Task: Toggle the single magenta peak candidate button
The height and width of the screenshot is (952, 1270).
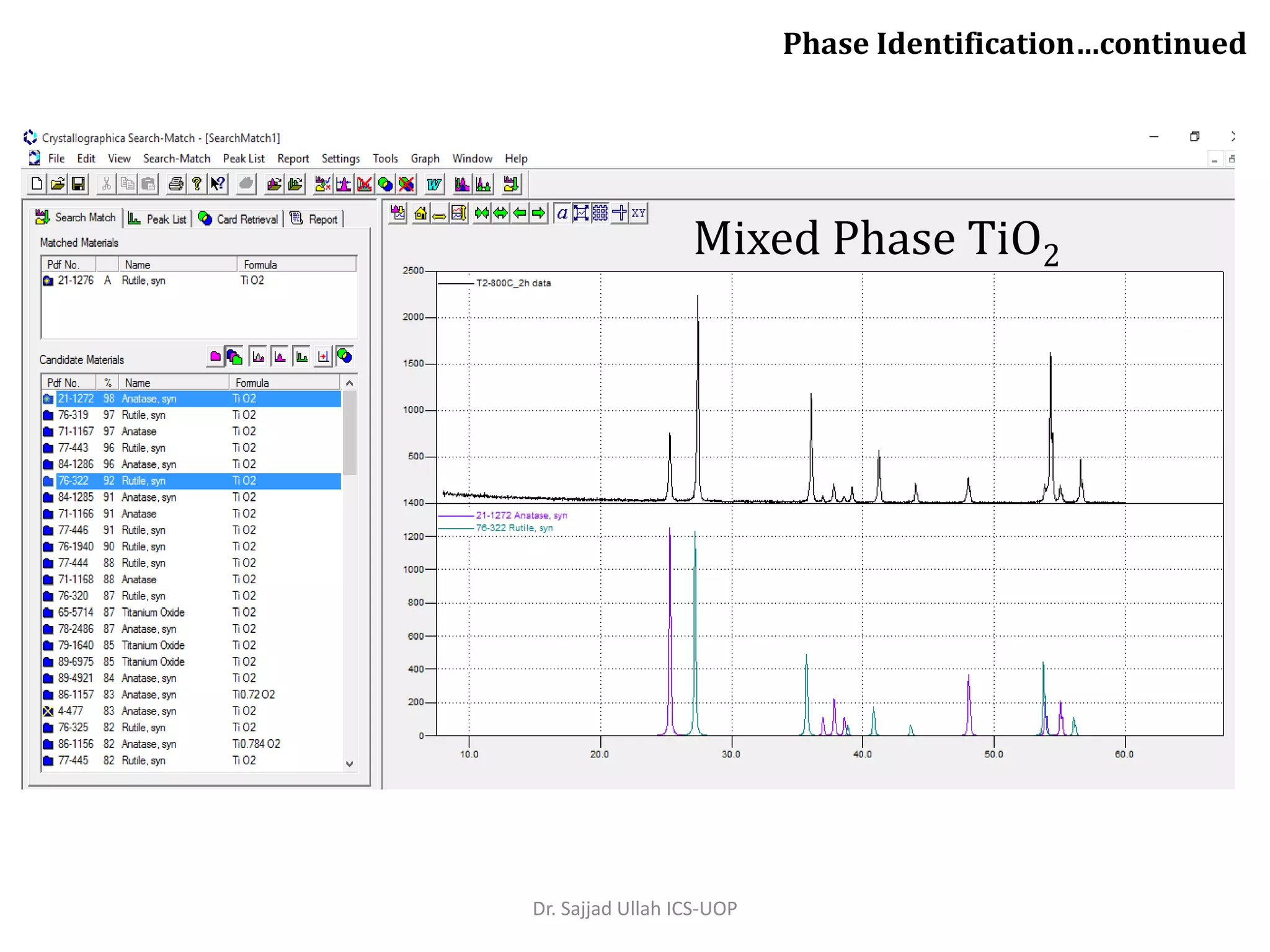Action: click(280, 356)
